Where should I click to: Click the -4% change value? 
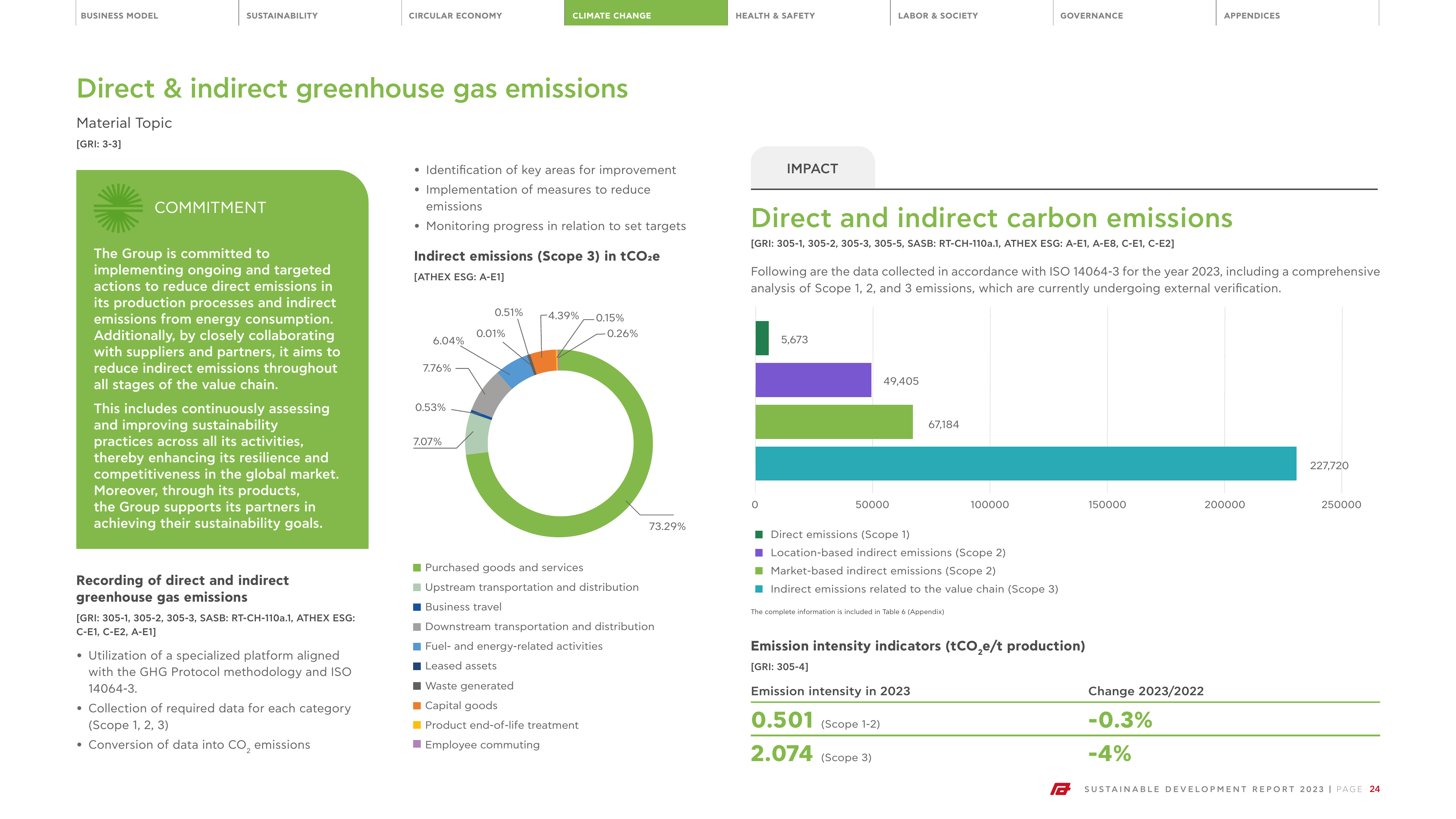tap(1109, 753)
